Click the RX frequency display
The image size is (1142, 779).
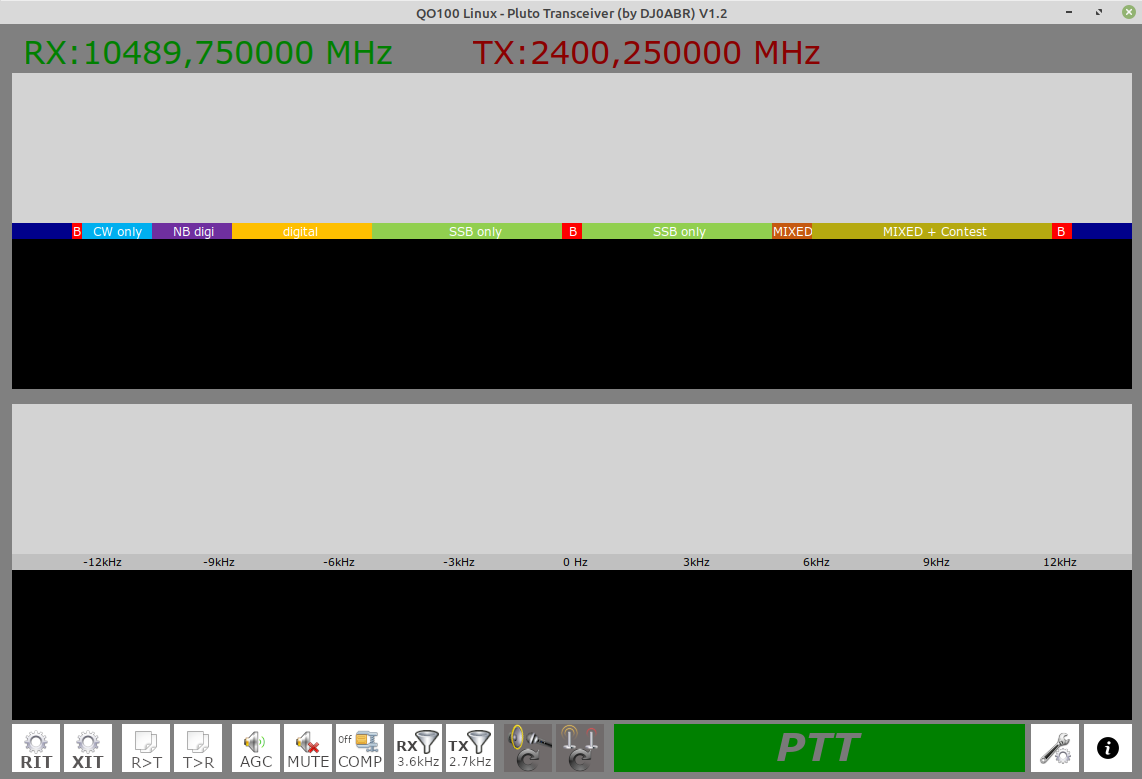[208, 53]
